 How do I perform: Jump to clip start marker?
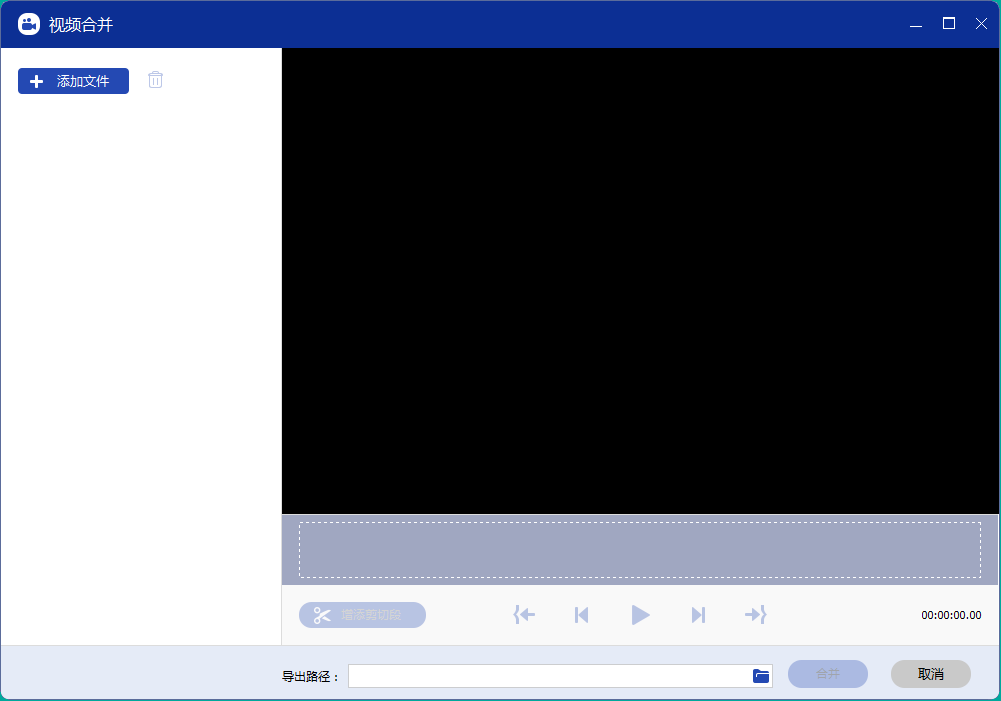click(x=524, y=615)
